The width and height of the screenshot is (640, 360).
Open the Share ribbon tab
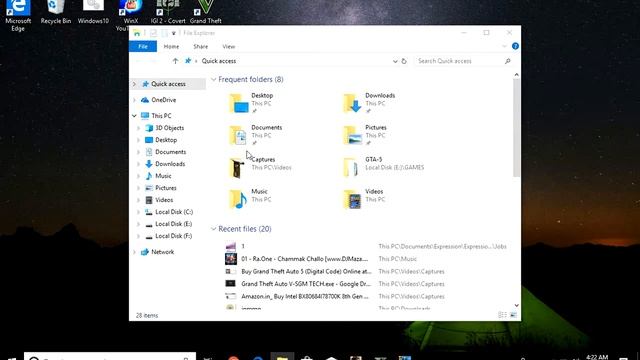click(200, 47)
